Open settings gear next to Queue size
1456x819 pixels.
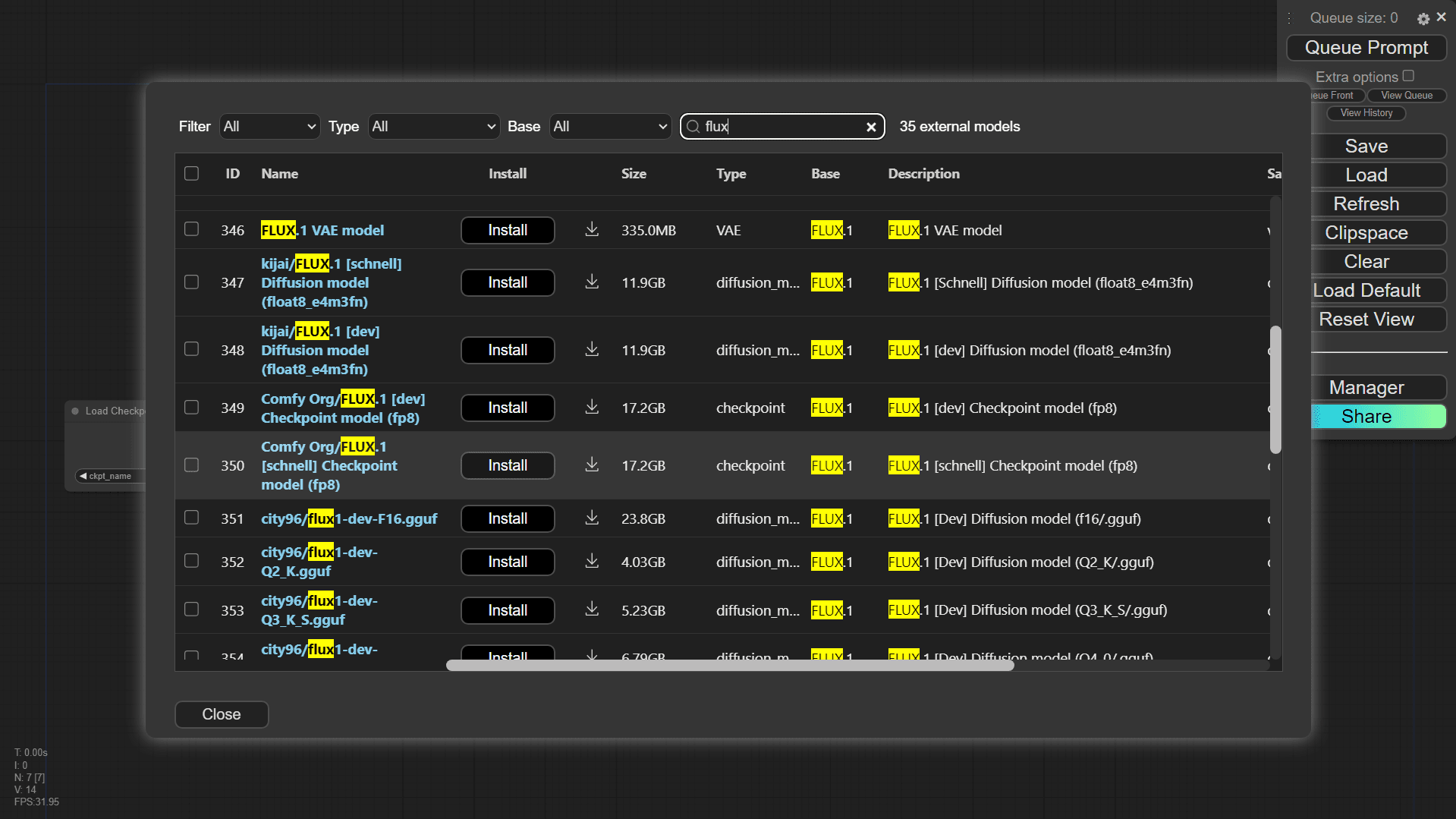coord(1423,19)
